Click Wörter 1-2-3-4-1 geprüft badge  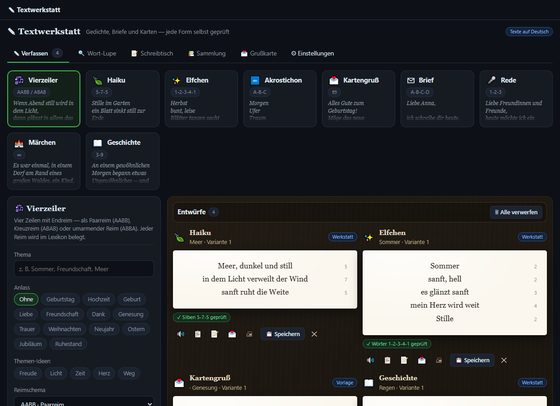[x=397, y=344]
